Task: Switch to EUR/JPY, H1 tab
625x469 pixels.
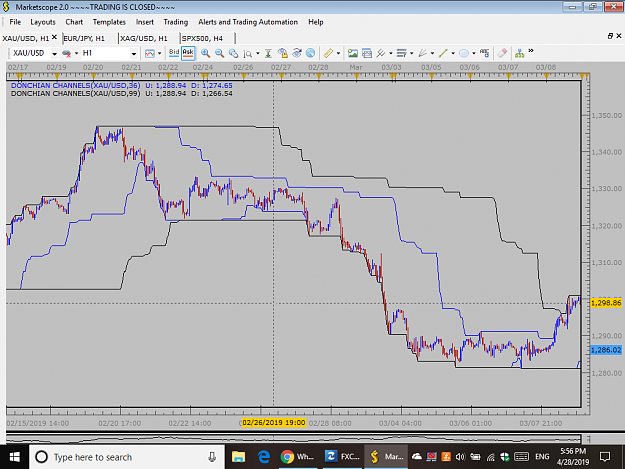Action: (x=84, y=38)
